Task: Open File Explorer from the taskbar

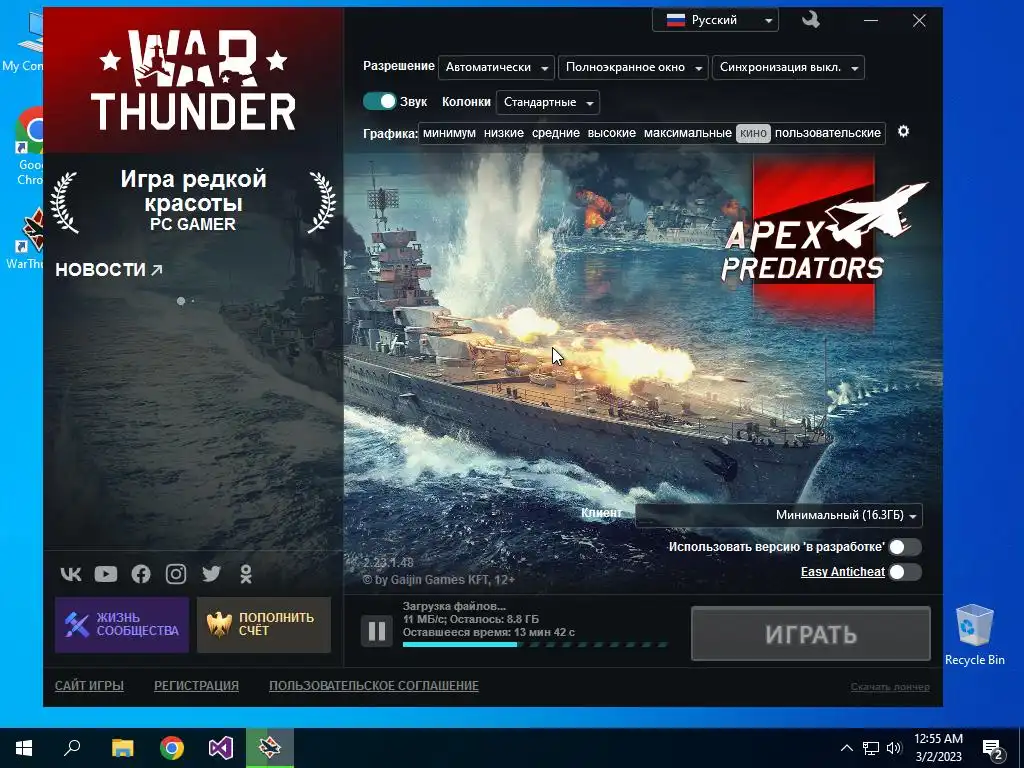Action: point(122,748)
